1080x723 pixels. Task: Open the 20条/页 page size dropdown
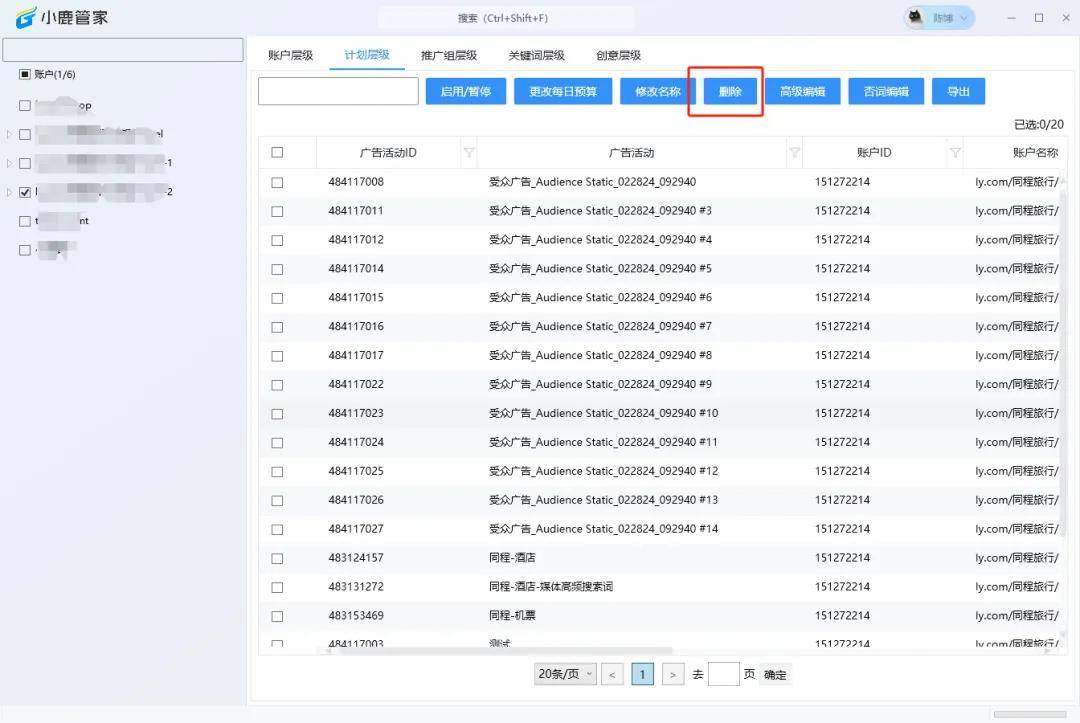tap(564, 673)
